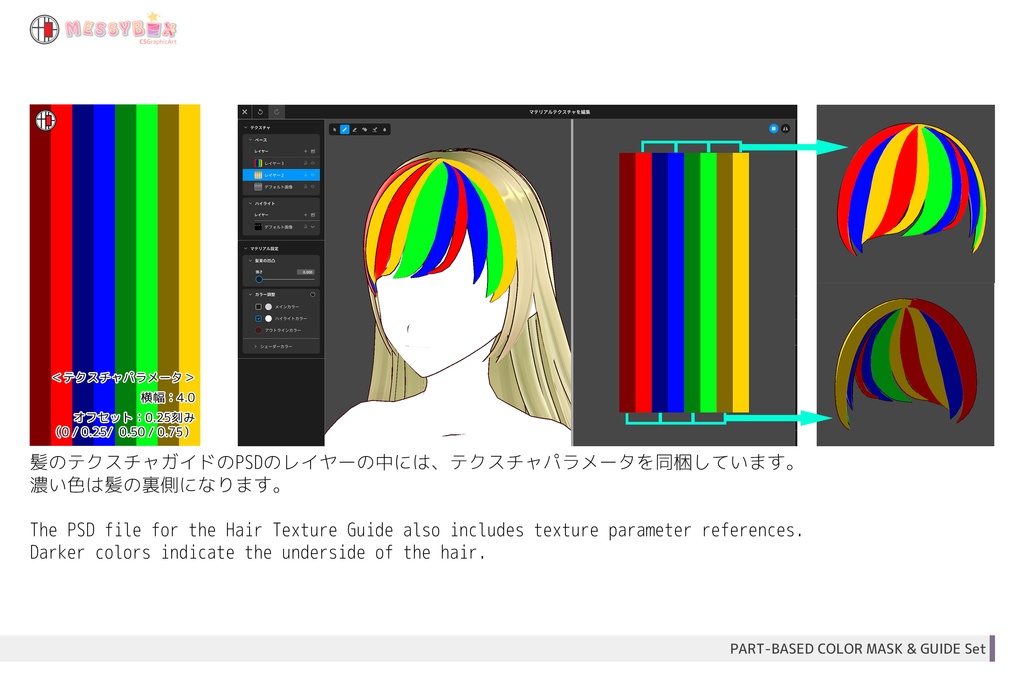Enable the メインカラー checkbox
This screenshot has width=1024, height=683.
[259, 307]
